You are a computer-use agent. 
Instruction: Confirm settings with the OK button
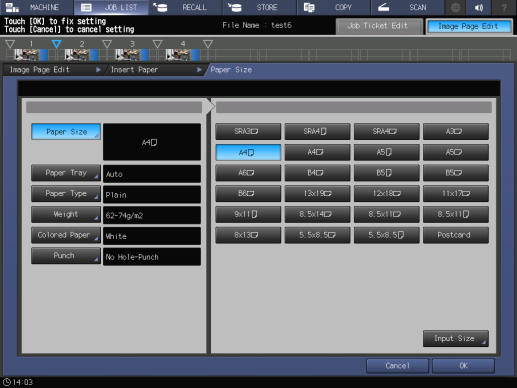[463, 366]
